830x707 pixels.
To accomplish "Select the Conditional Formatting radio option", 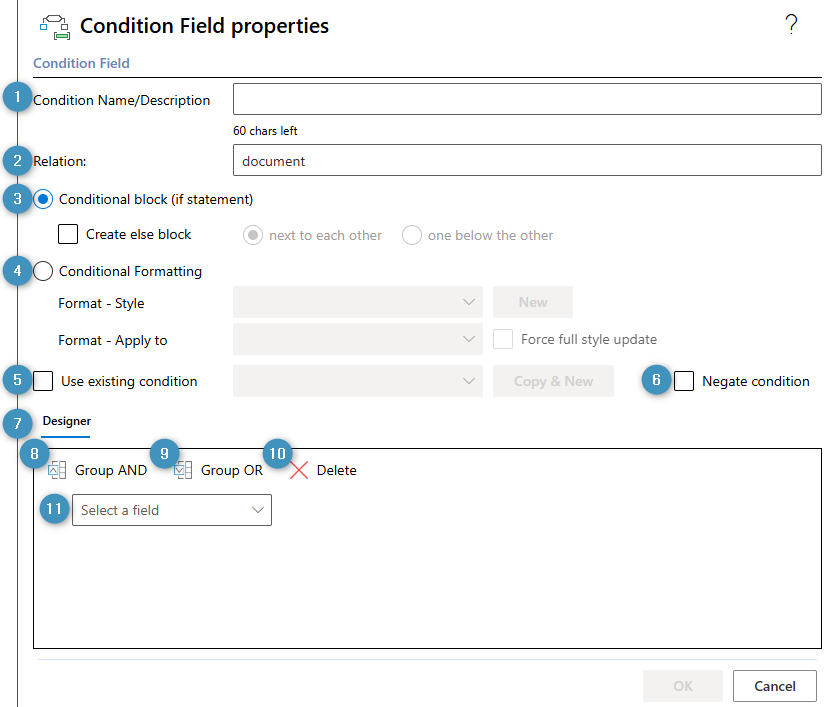I will click(43, 271).
